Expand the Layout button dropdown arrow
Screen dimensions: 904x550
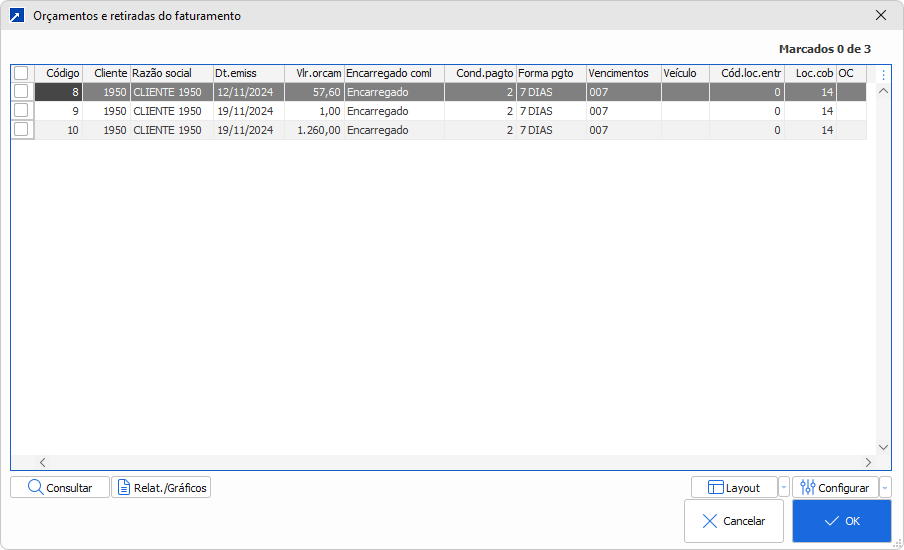[784, 487]
